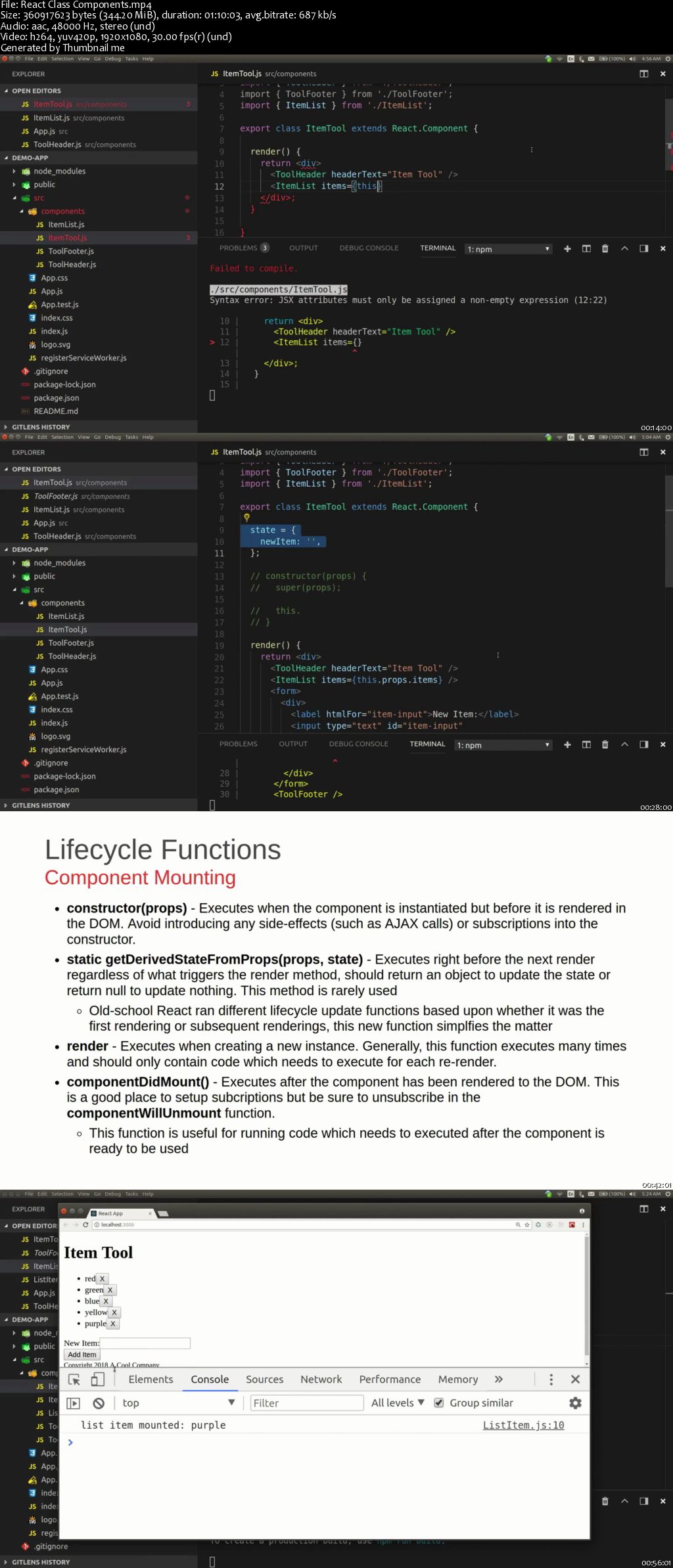Remove yellow with its X button

114,1312
